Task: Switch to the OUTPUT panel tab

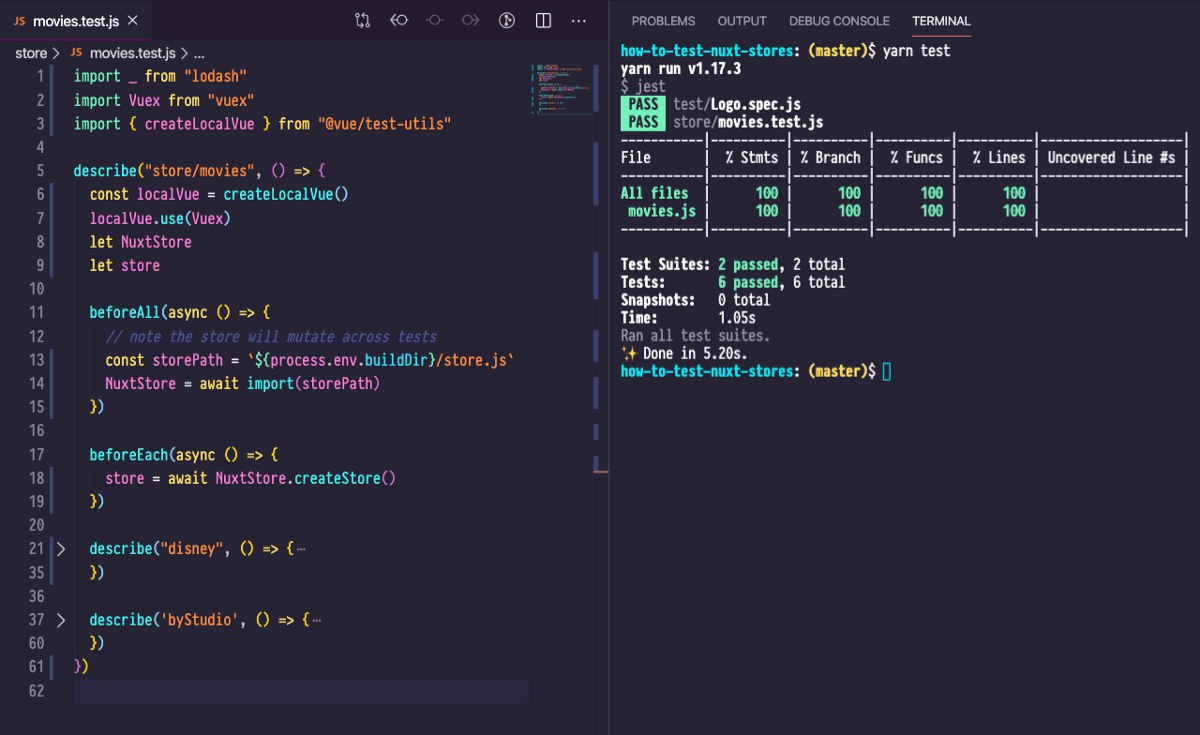Action: (x=742, y=21)
